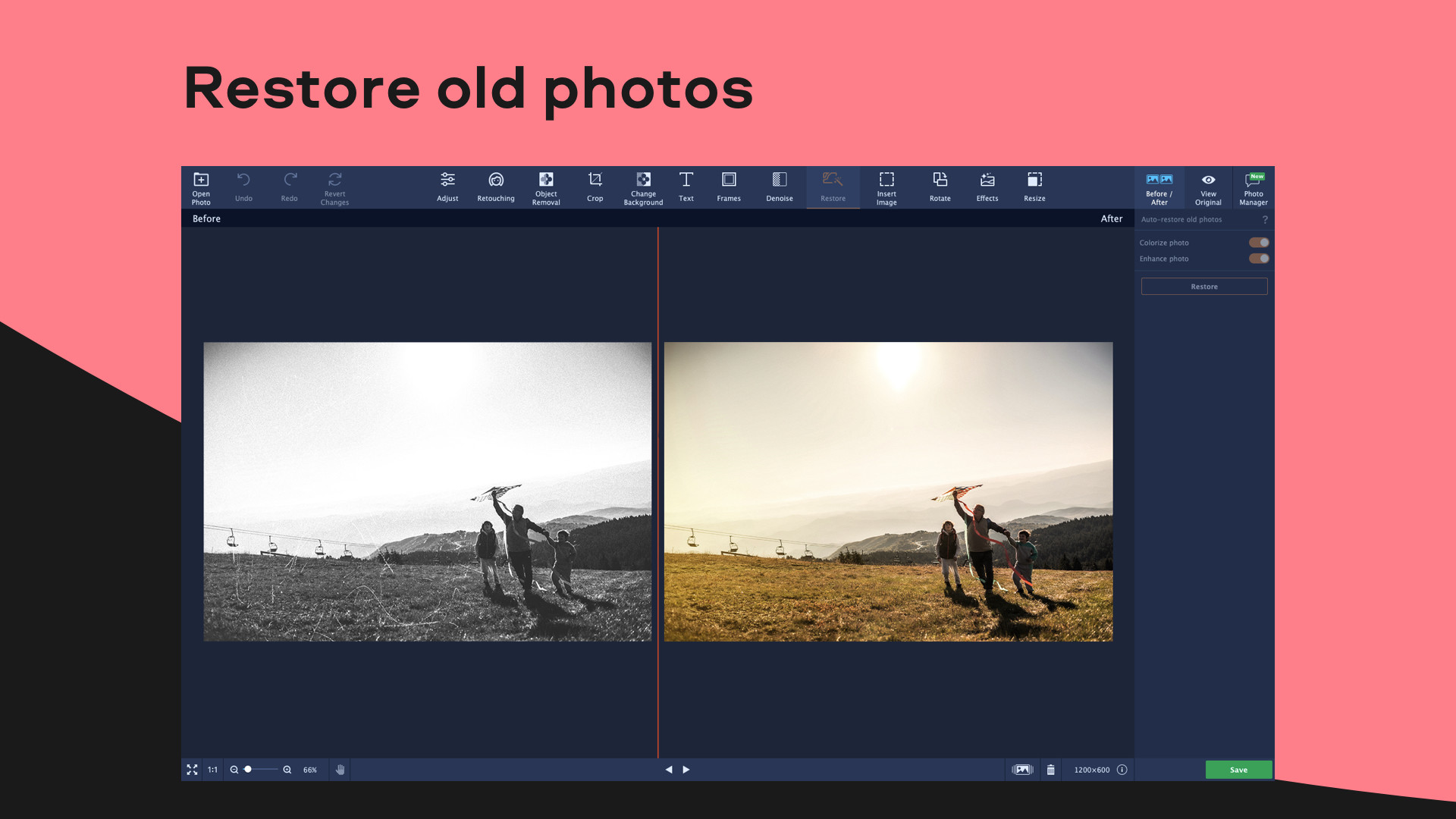This screenshot has height=819, width=1456.
Task: Select the Restore tool
Action: coord(833,187)
